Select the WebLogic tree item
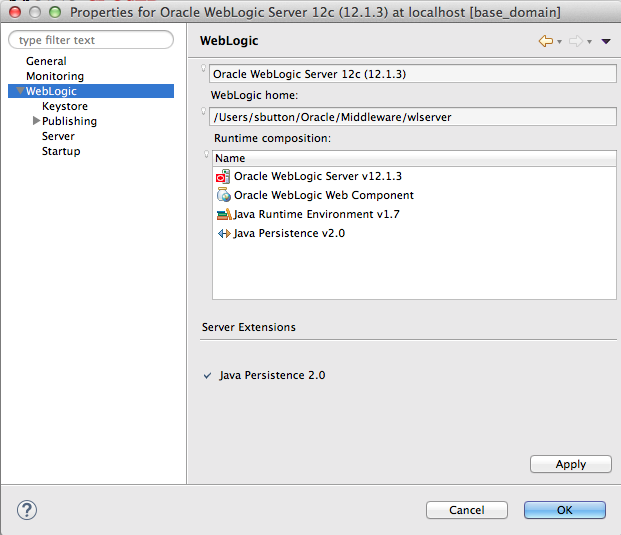The width and height of the screenshot is (621, 535). (x=91, y=91)
